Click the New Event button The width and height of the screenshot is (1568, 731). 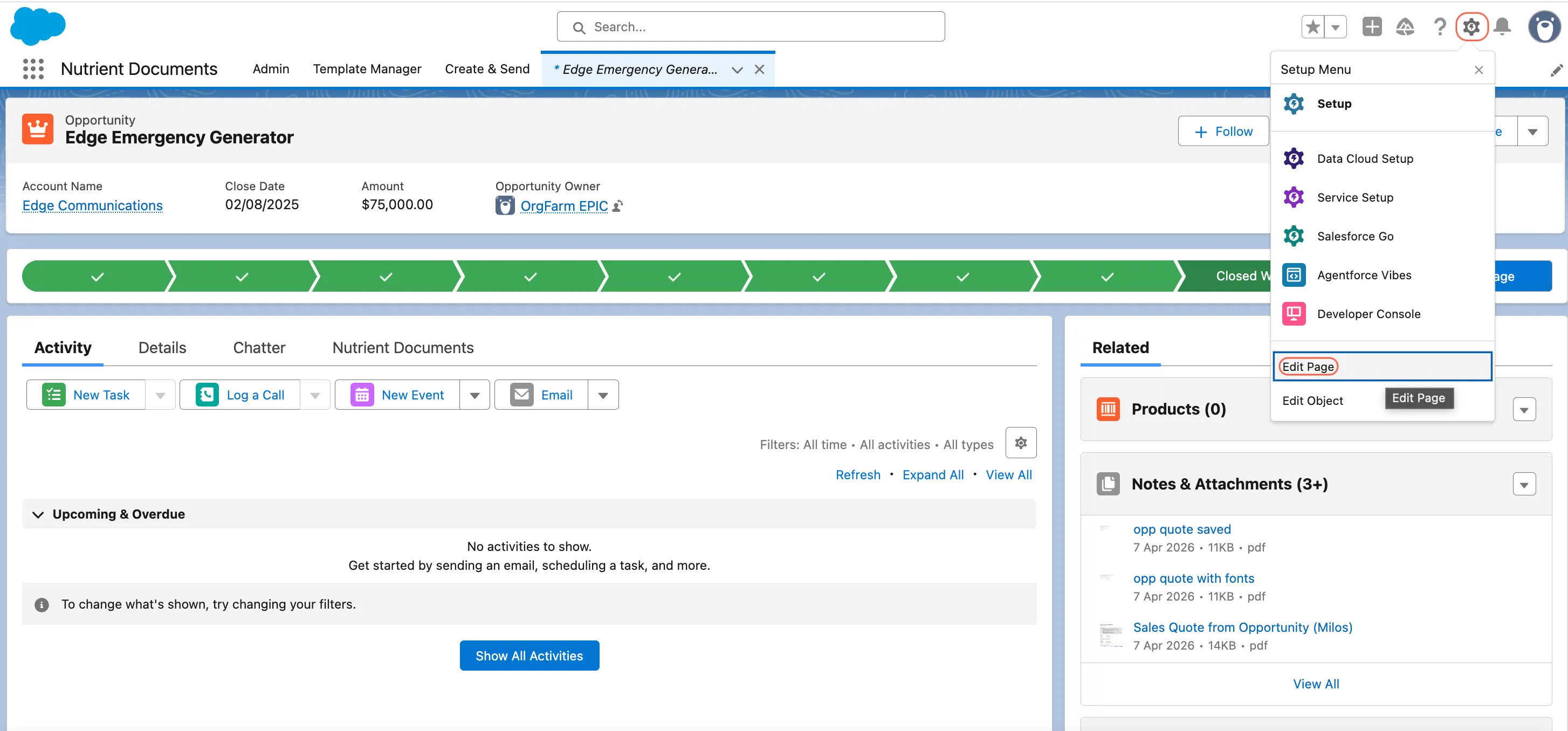(397, 395)
